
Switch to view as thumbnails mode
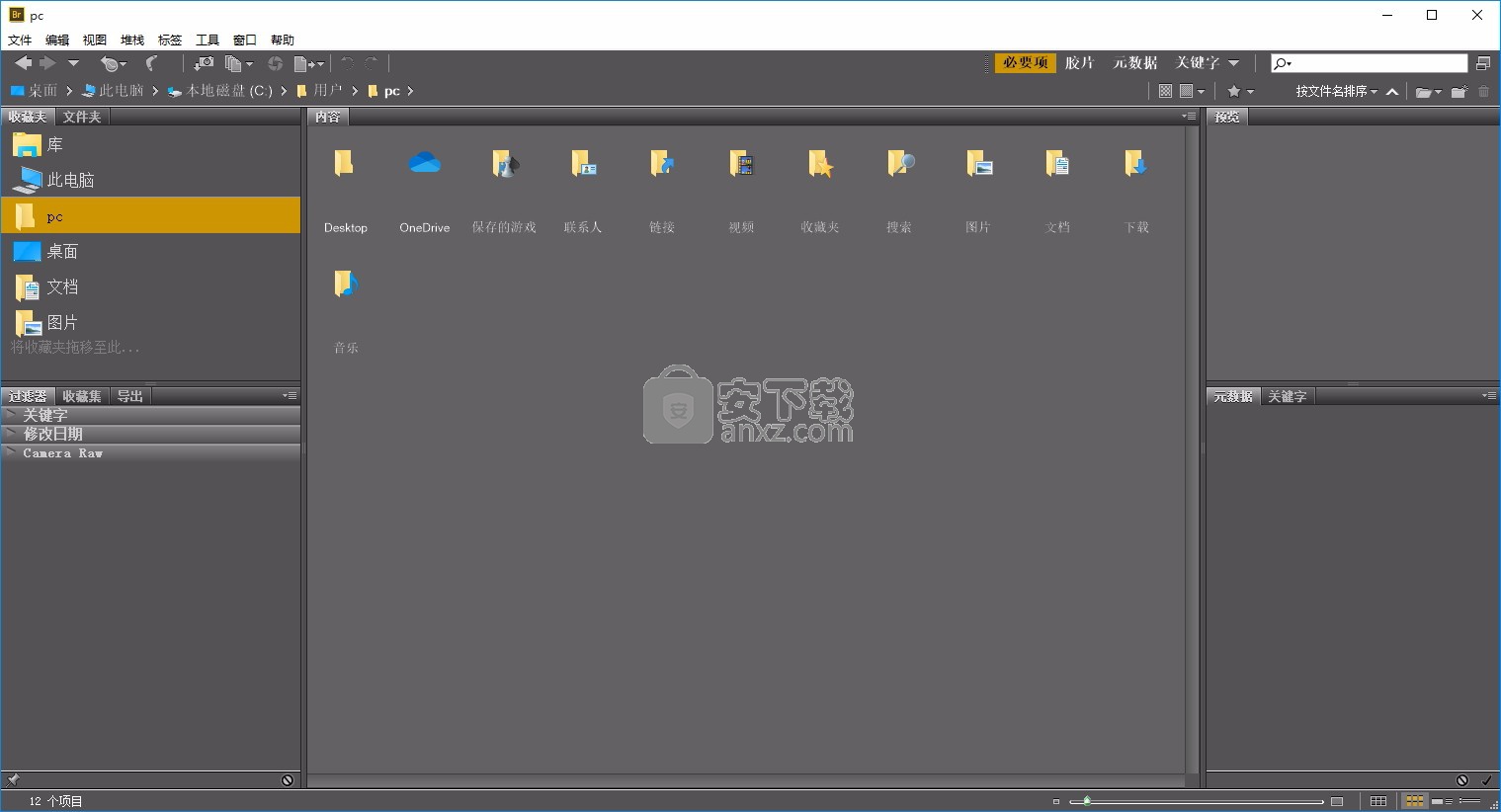pos(1415,801)
